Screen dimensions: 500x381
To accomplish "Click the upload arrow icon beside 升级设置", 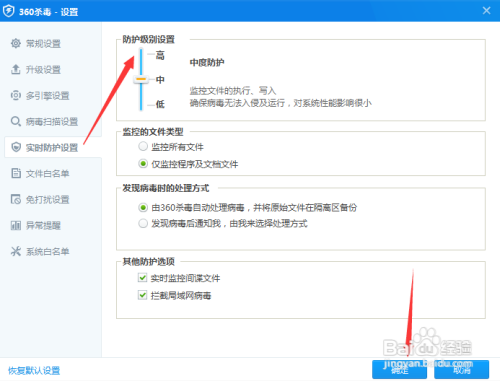I will 16,69.
